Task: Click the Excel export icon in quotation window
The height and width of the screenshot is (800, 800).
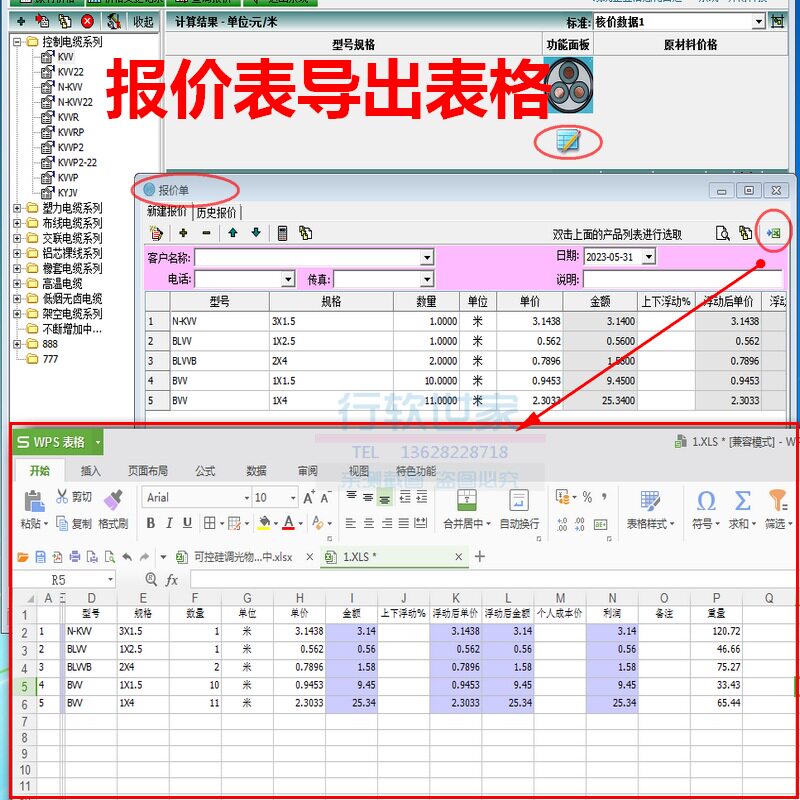Action: coord(773,232)
